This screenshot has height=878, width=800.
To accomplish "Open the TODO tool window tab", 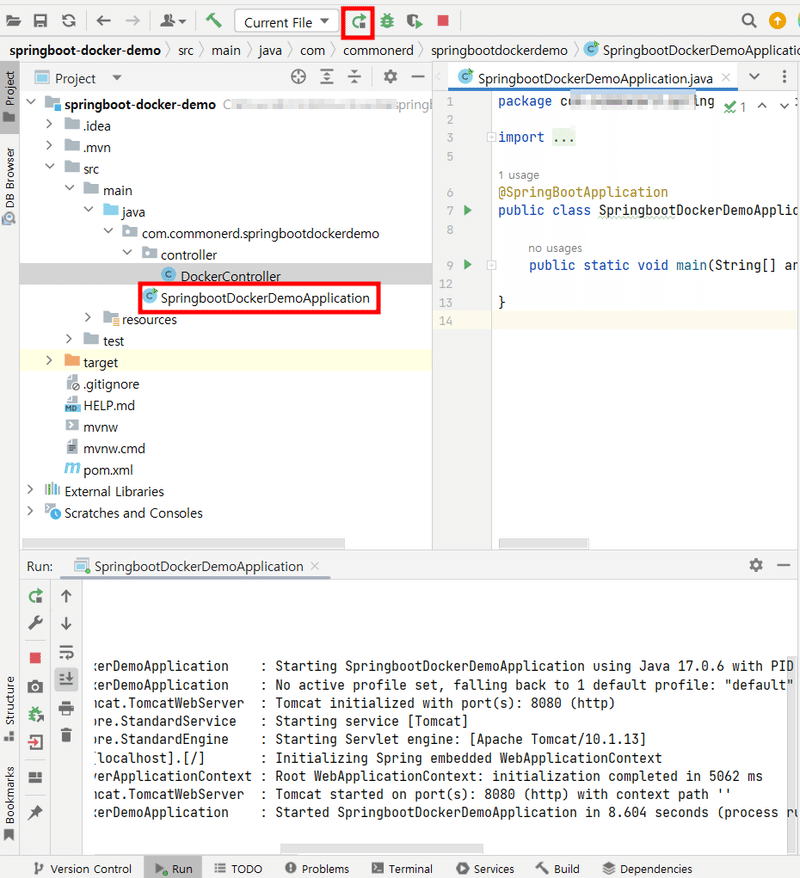I will coord(238,868).
